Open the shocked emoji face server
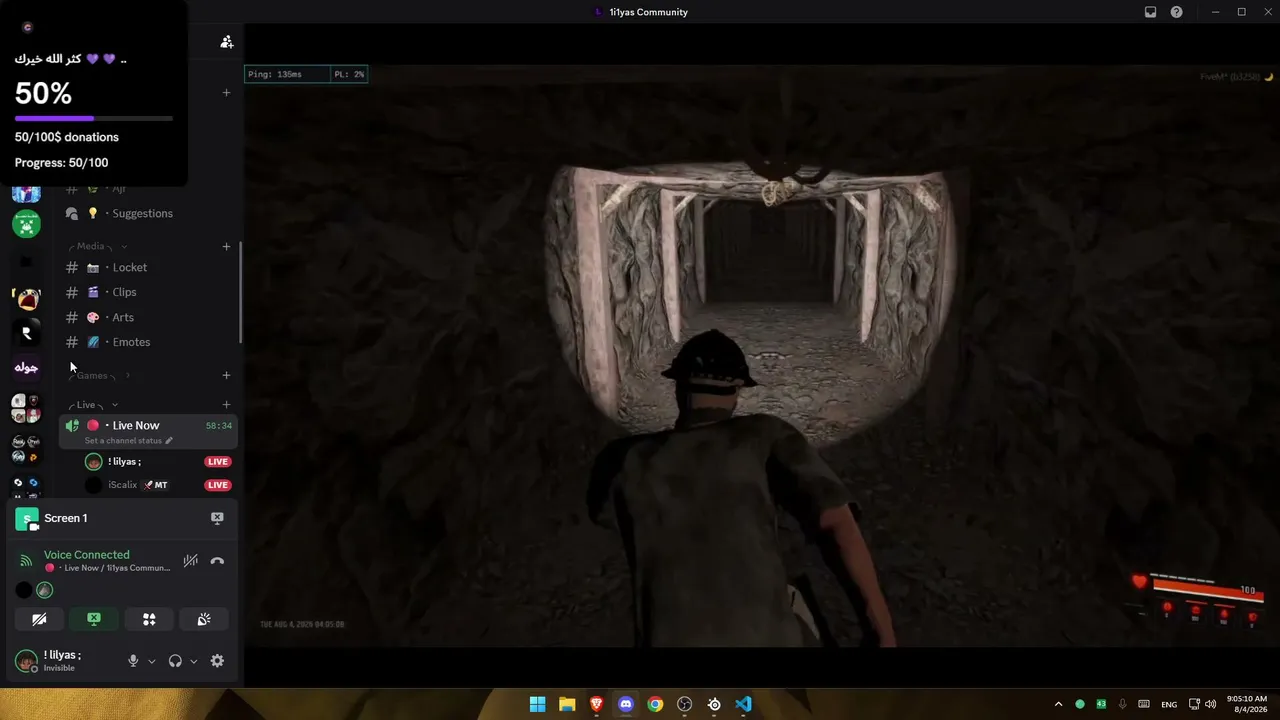Screen dimensions: 1280x720 [26, 298]
